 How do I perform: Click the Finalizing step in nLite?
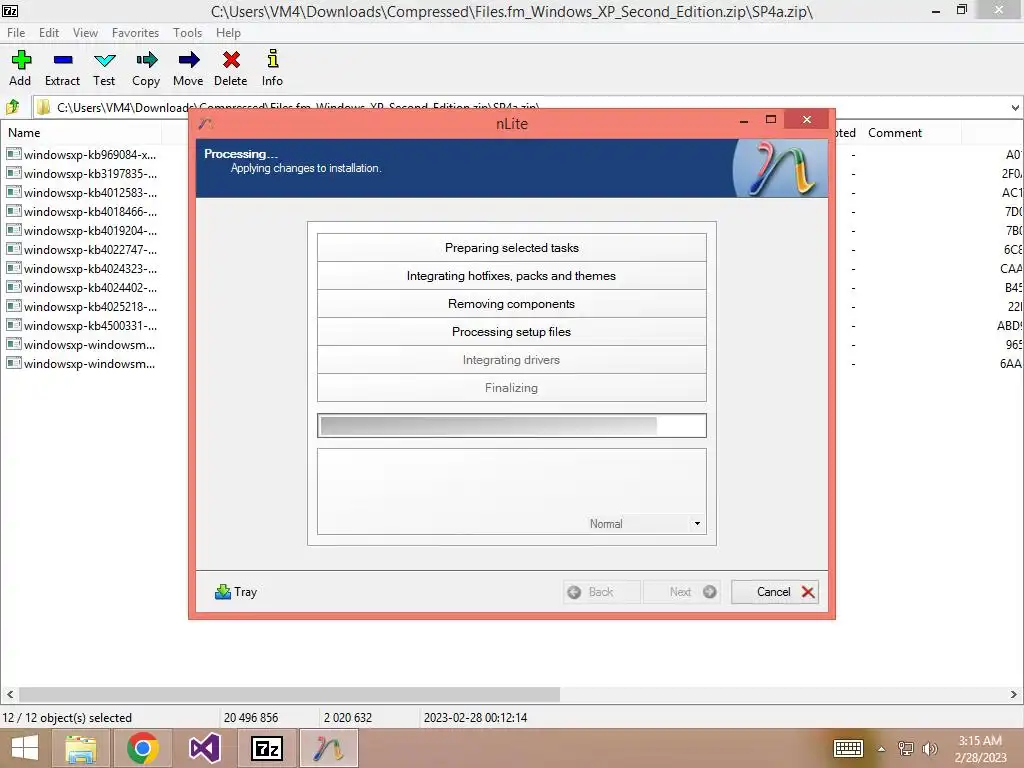pos(511,388)
